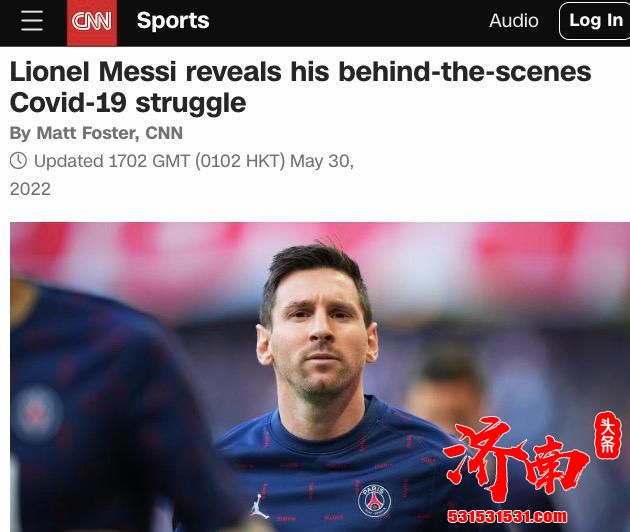
Task: Open the Audio link in header
Action: tap(513, 20)
